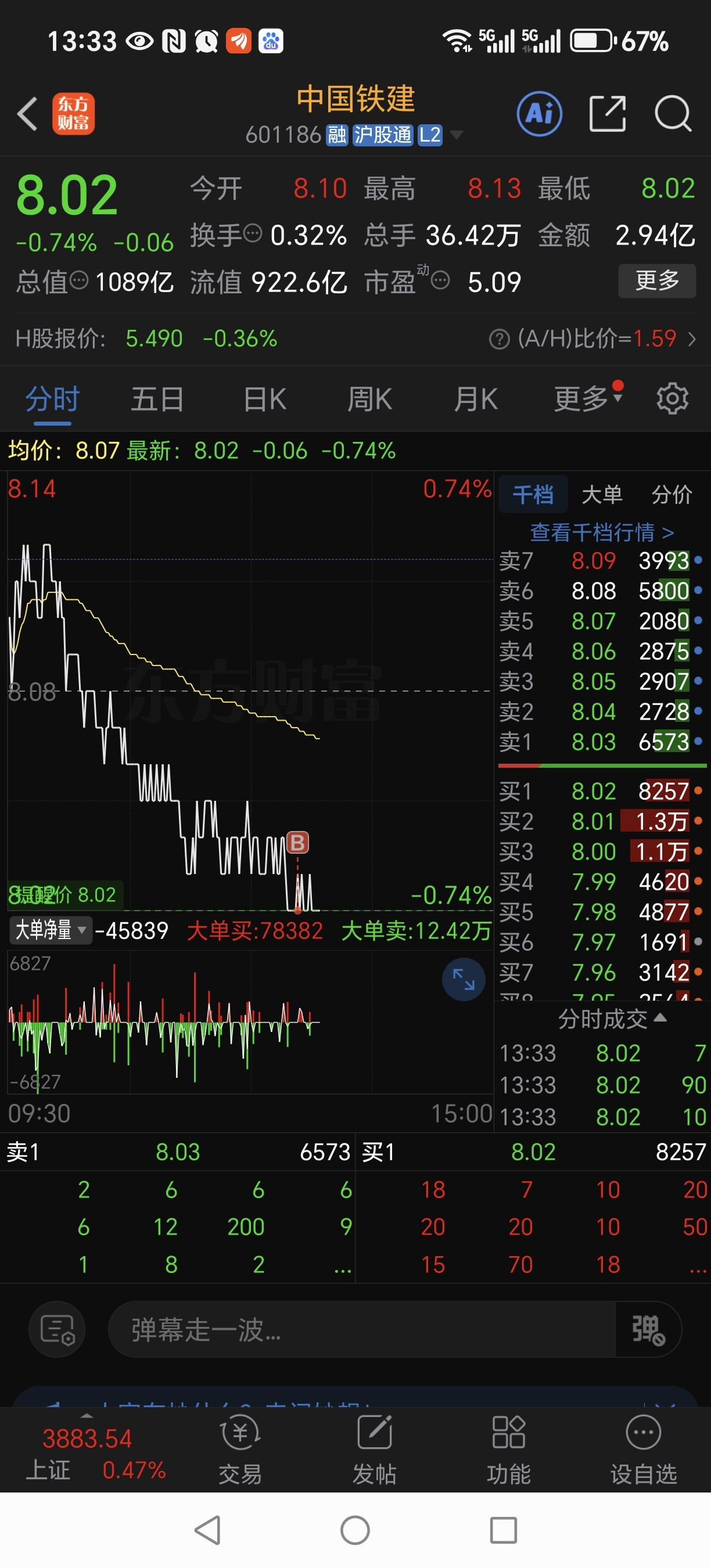
Task: Tap the 中国铁建 stock title
Action: (355, 99)
